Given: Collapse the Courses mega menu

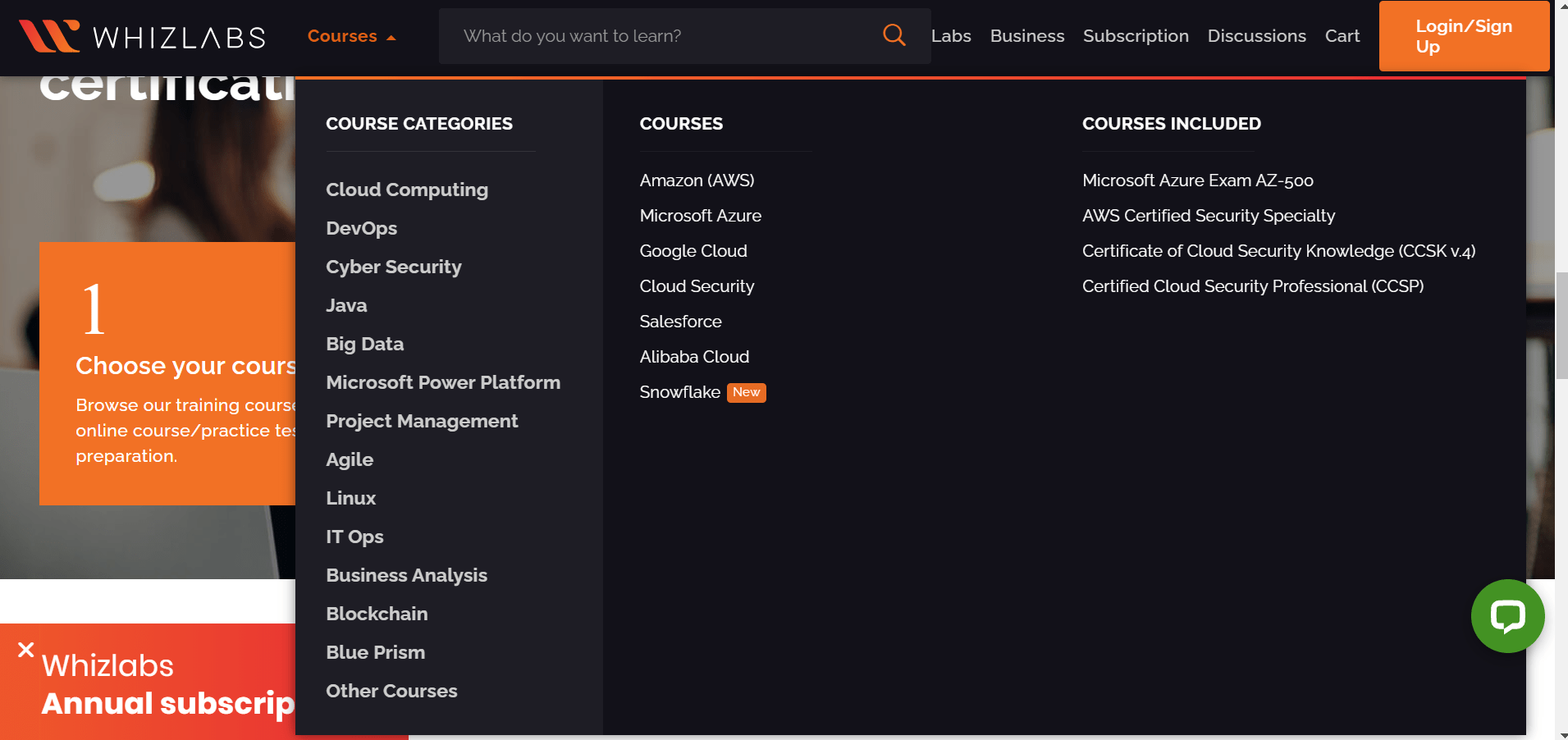Looking at the screenshot, I should click(350, 35).
